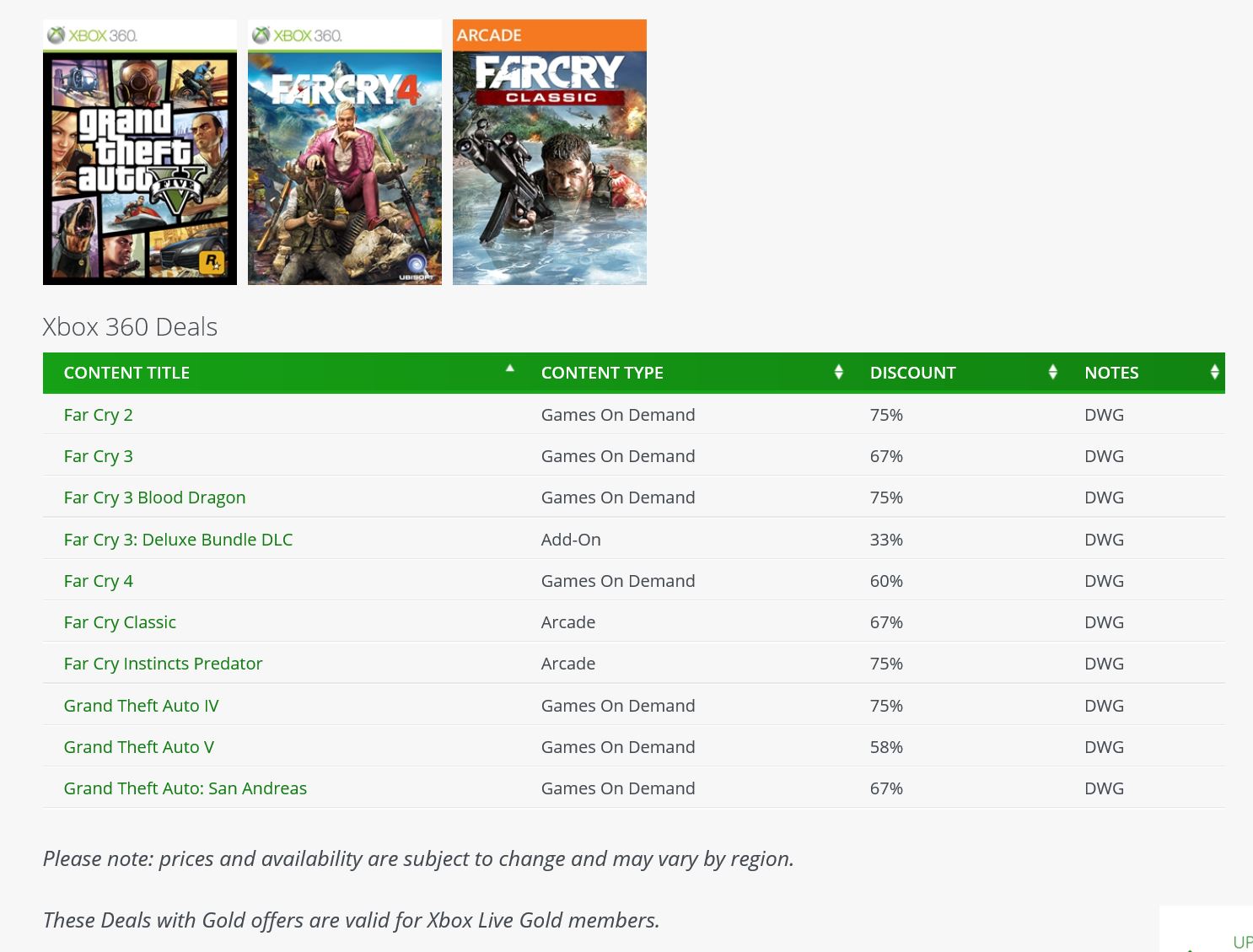Click DWG note in Grand Theft Auto IV row

[1105, 706]
